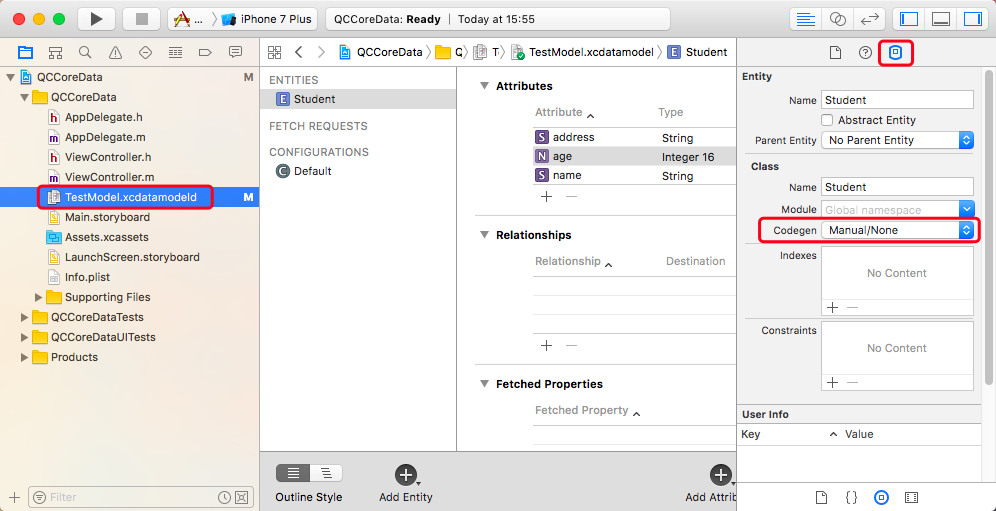Expand the Supporting Files folder
This screenshot has height=511, width=996.
coord(39,297)
